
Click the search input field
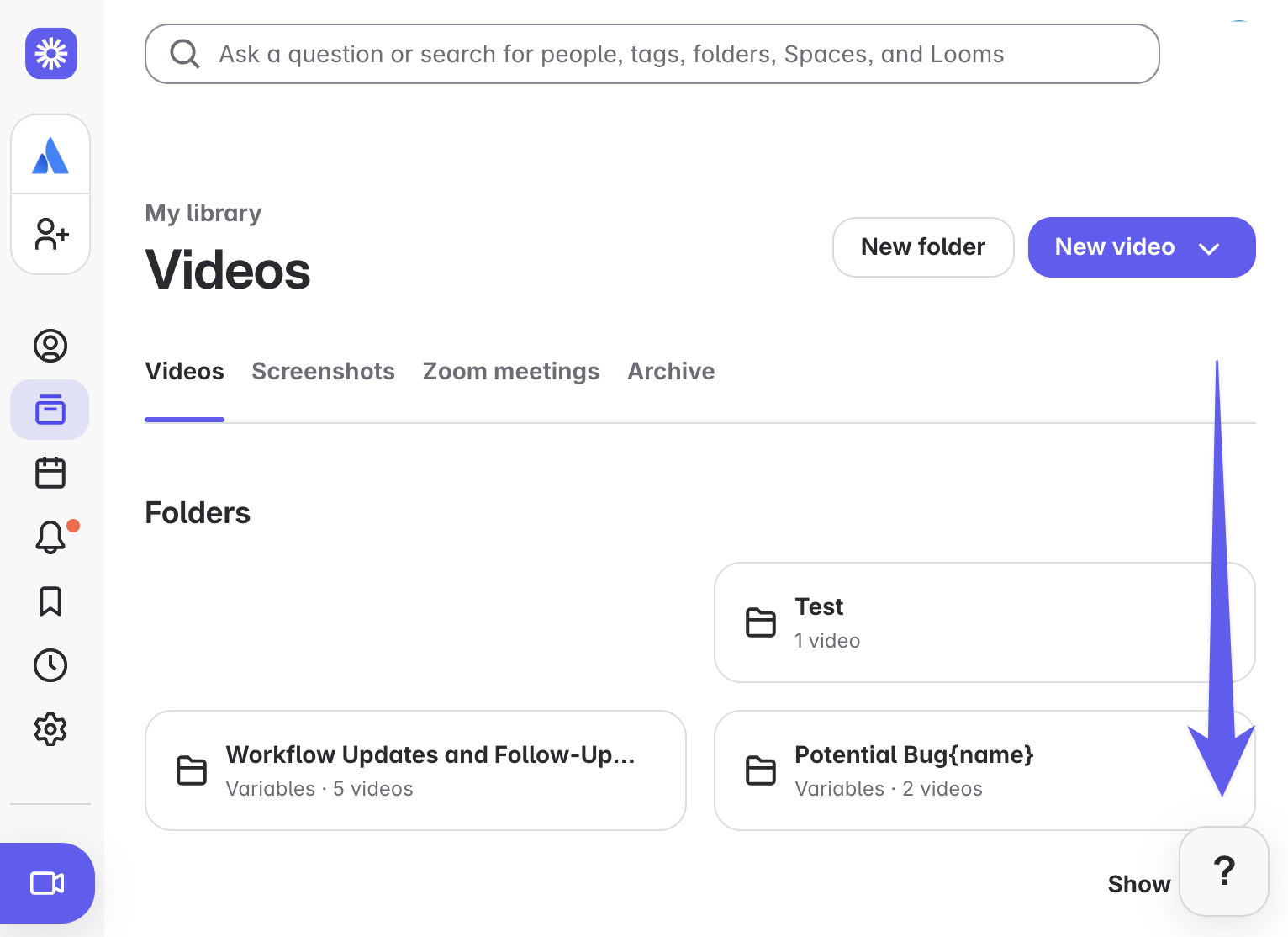click(652, 54)
